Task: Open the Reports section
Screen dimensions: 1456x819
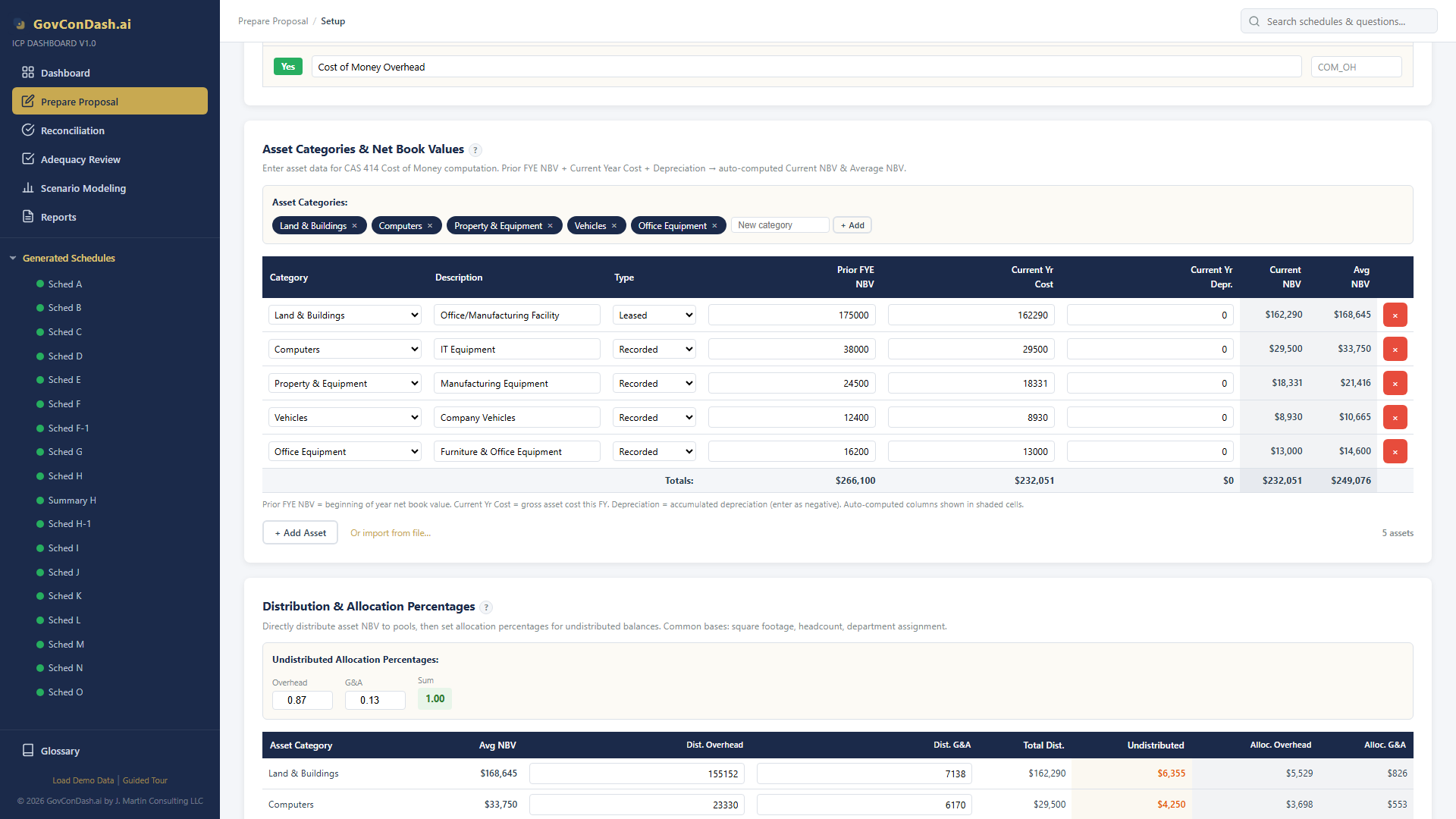Action: click(58, 217)
